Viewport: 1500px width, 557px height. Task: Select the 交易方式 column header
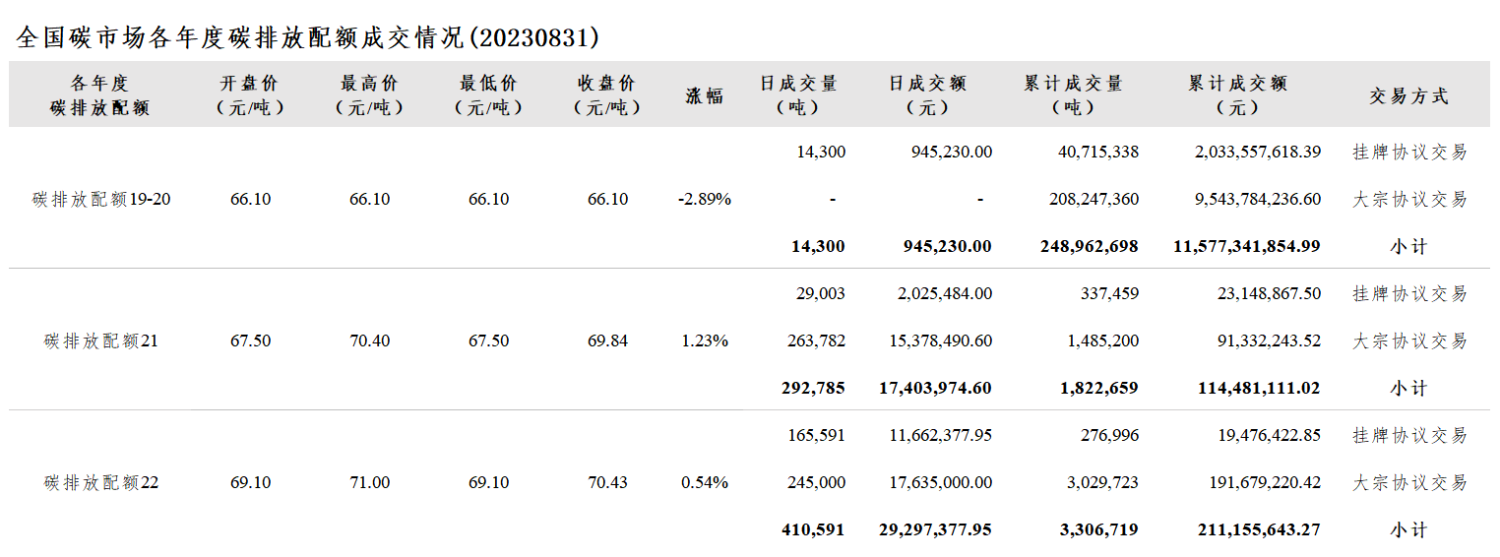coord(1409,96)
